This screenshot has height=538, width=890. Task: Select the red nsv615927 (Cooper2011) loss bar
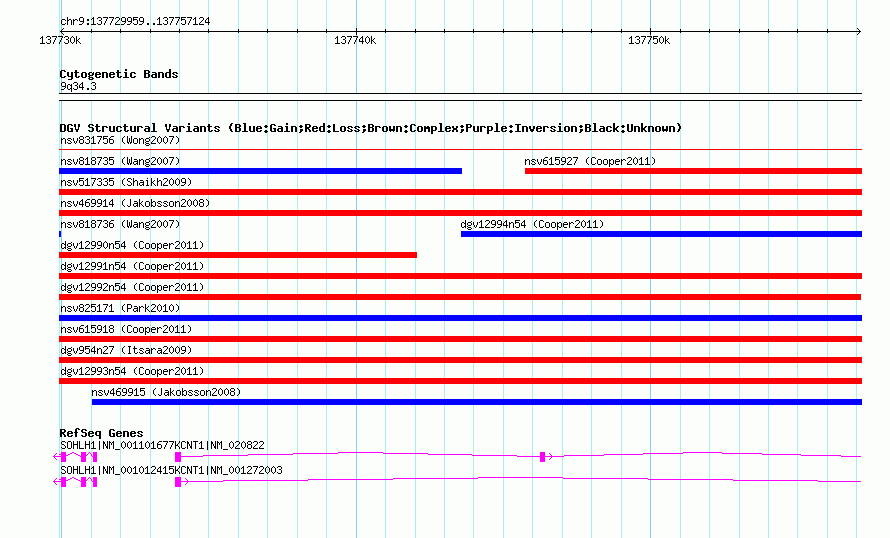point(693,171)
